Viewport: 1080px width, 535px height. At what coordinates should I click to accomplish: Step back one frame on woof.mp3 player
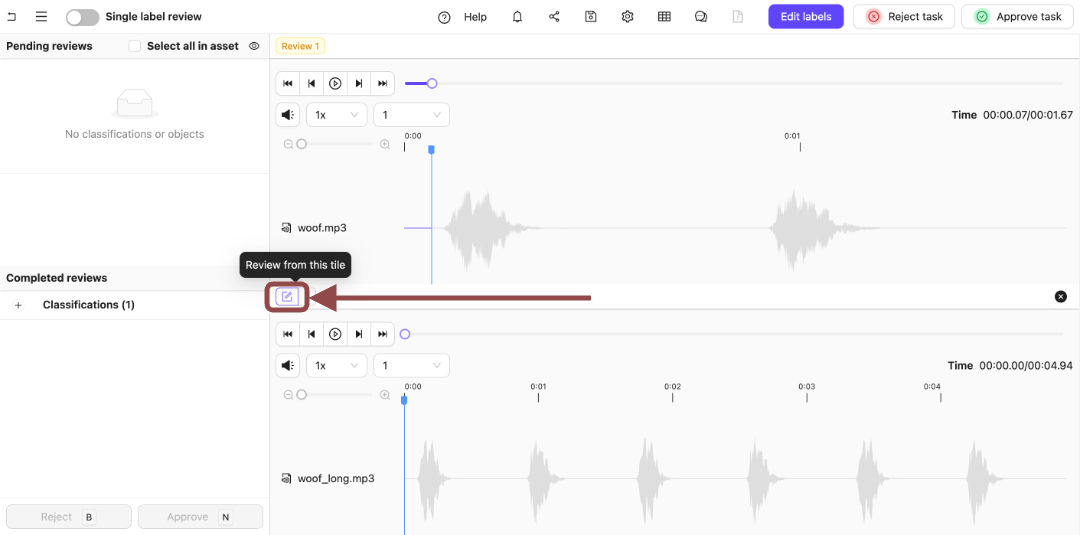pyautogui.click(x=311, y=83)
